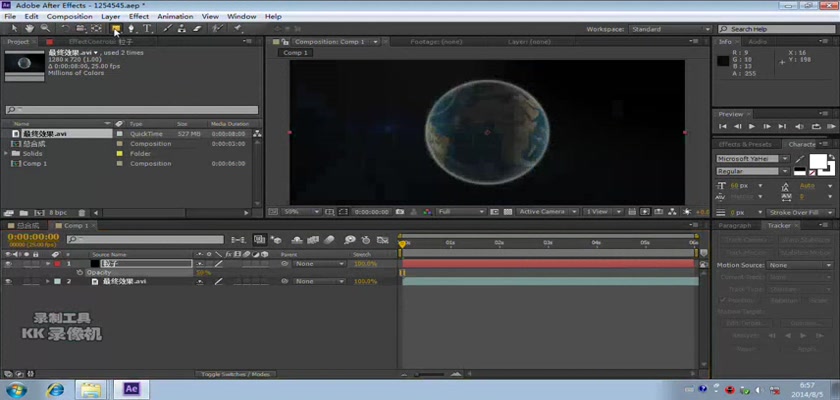
Task: Select the Eraser tool
Action: [x=197, y=29]
